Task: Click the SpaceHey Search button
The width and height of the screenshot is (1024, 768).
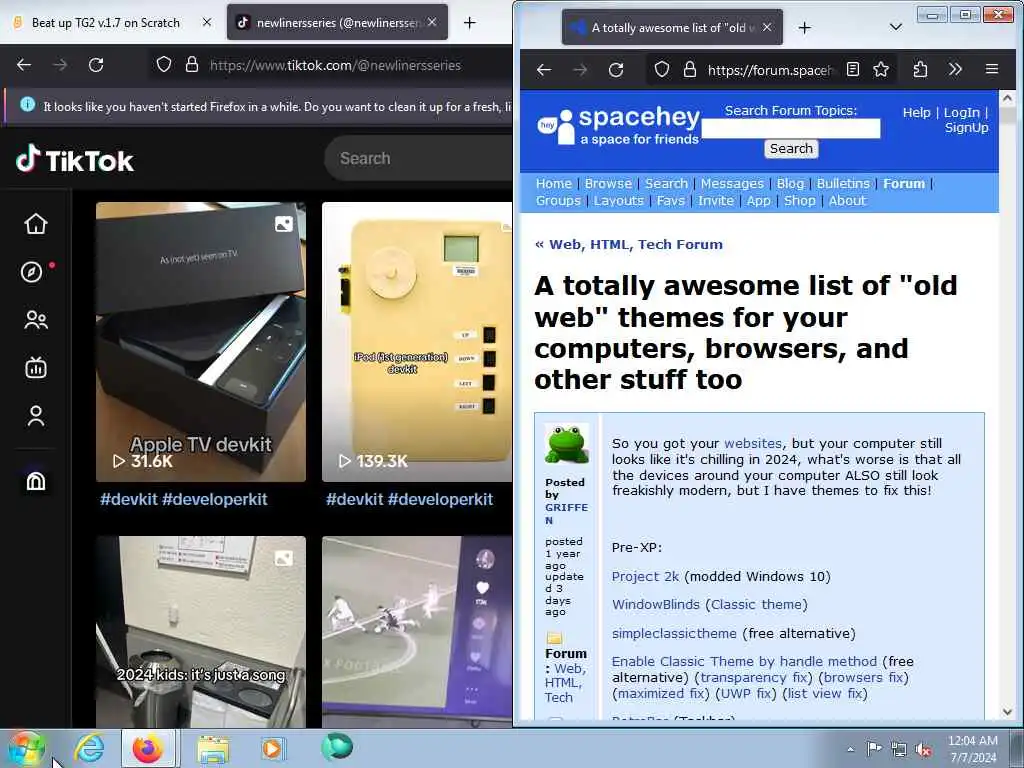Action: coord(791,149)
